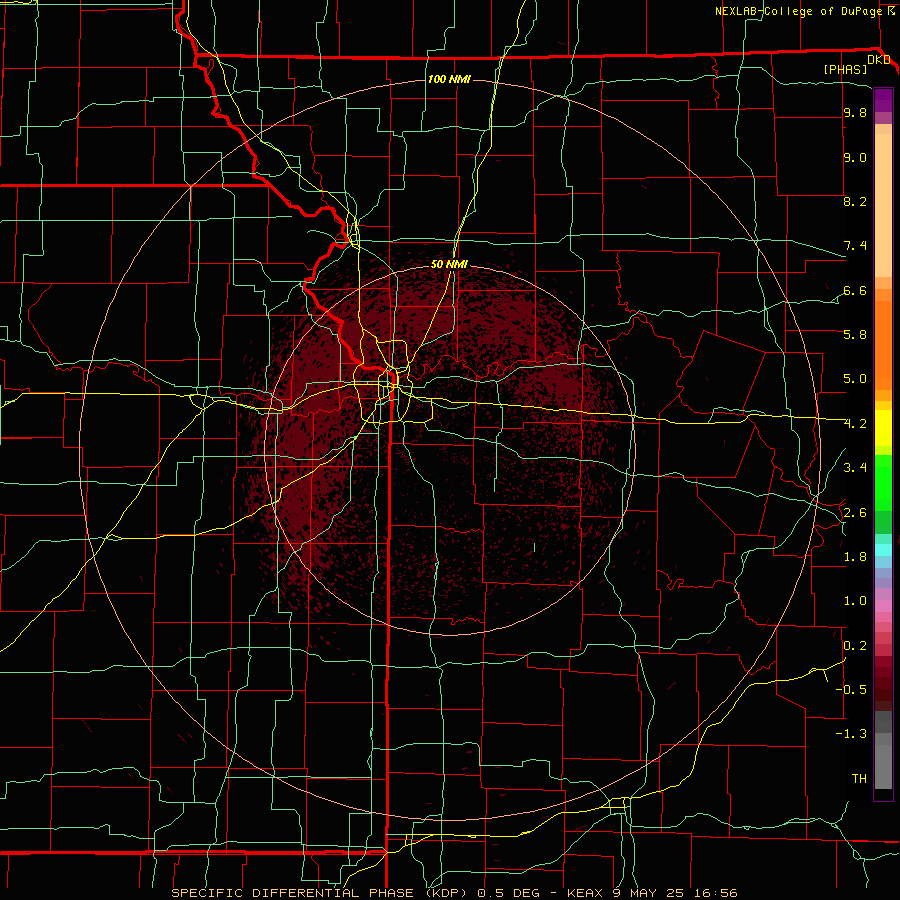Click the 6.6 scale value
Image resolution: width=900 pixels, height=900 pixels.
(855, 291)
